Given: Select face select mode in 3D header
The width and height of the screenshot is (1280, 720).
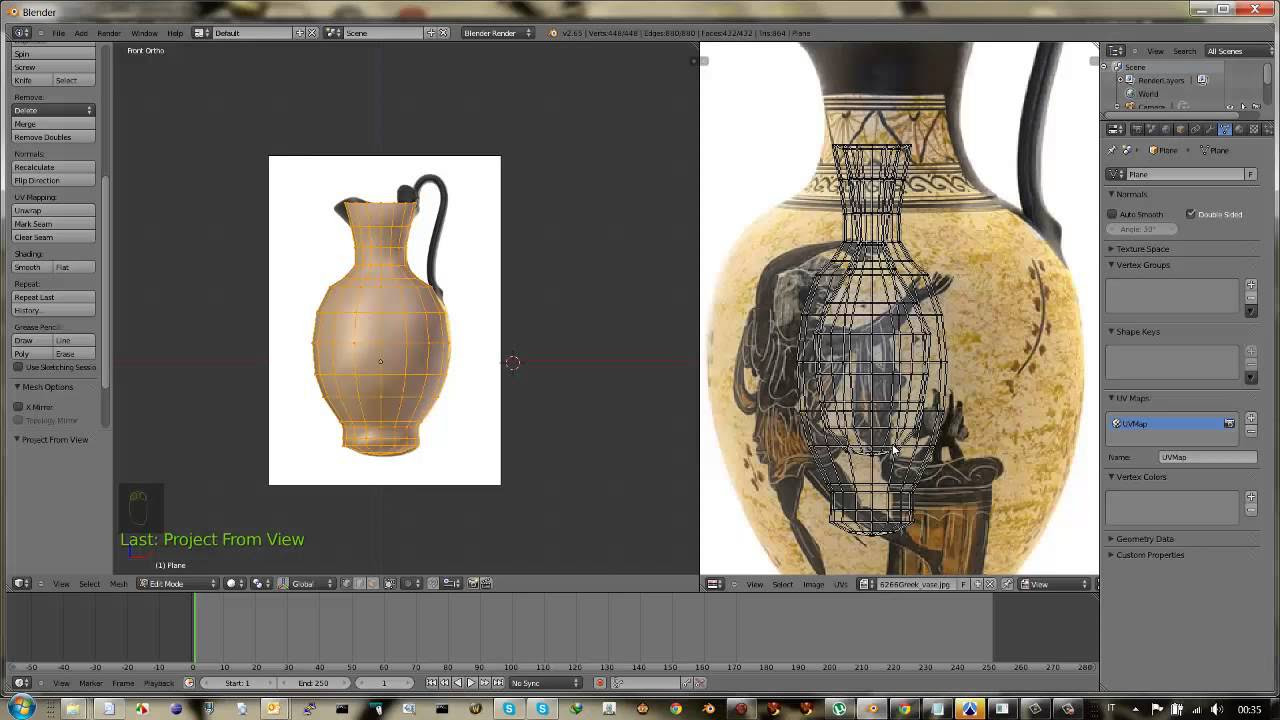Looking at the screenshot, I should (x=373, y=583).
